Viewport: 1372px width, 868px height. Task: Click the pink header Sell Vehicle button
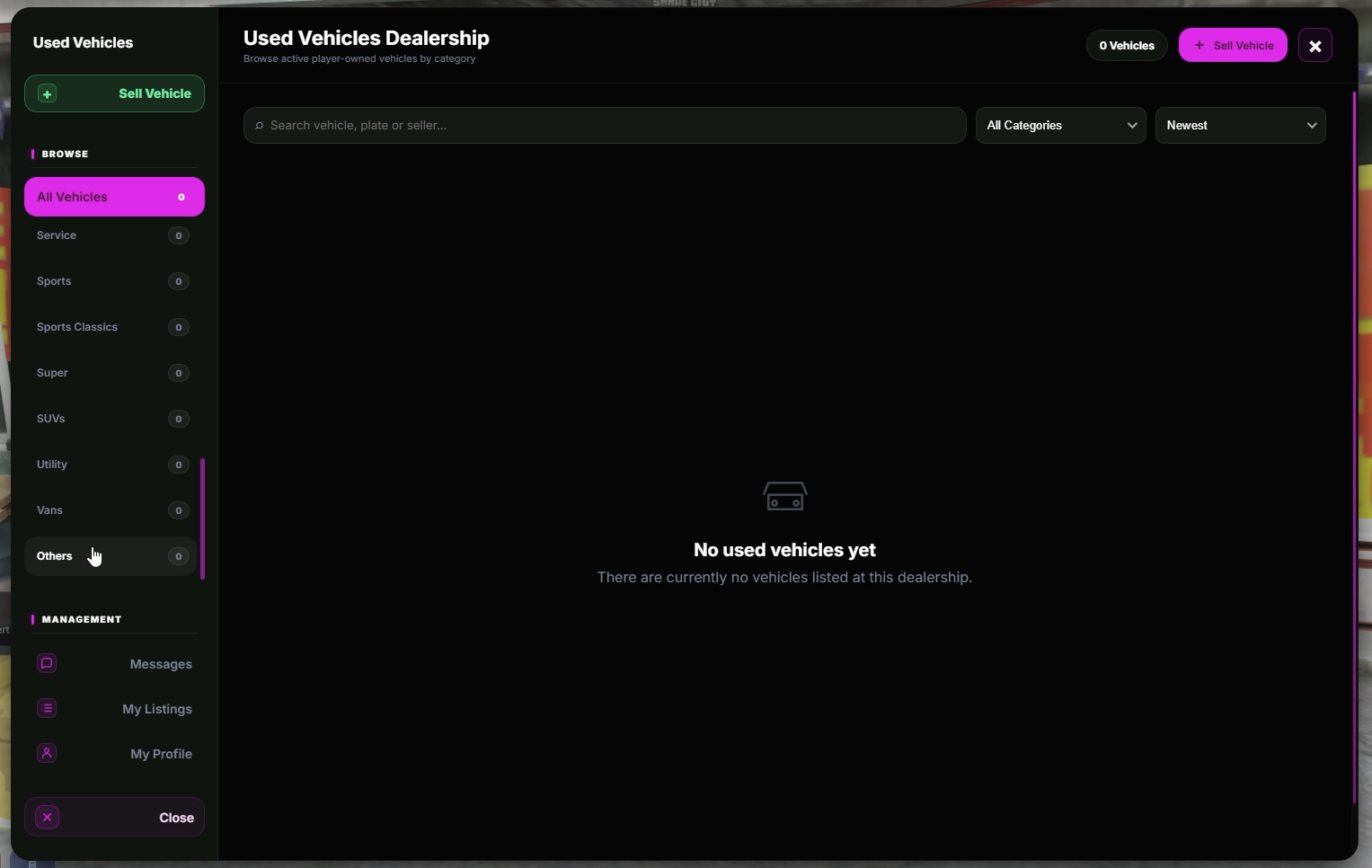pos(1233,45)
